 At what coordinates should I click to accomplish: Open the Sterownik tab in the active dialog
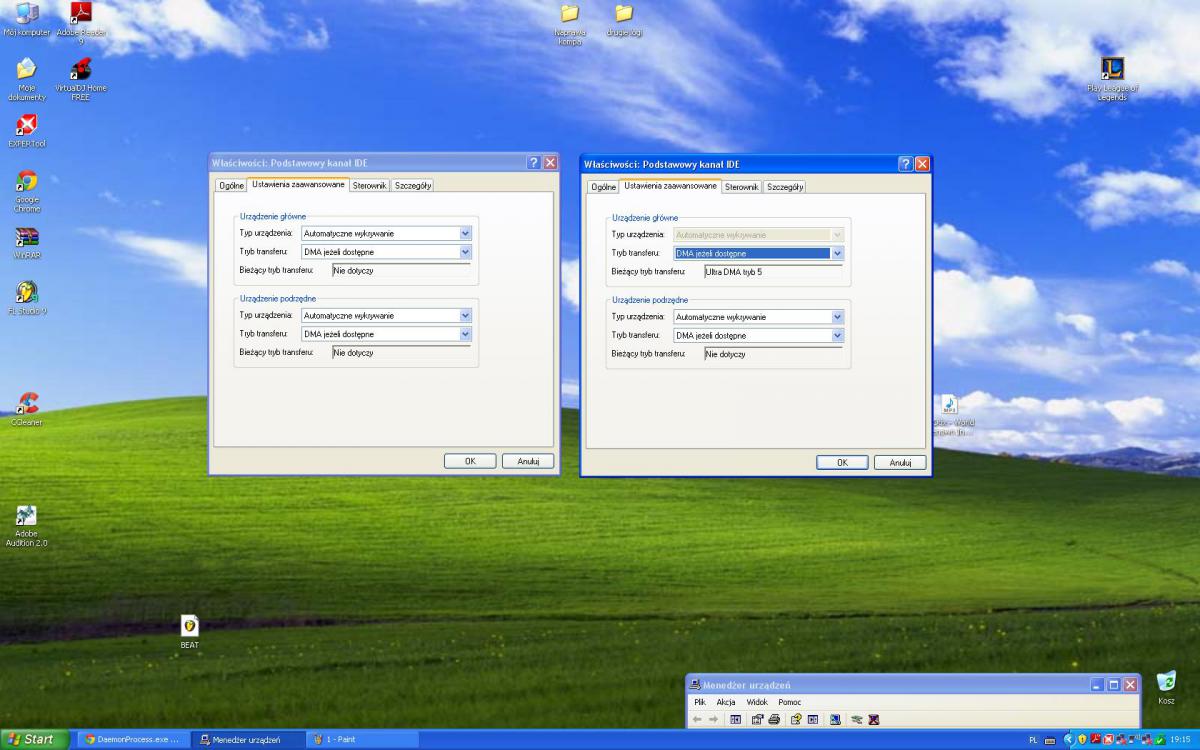[742, 187]
